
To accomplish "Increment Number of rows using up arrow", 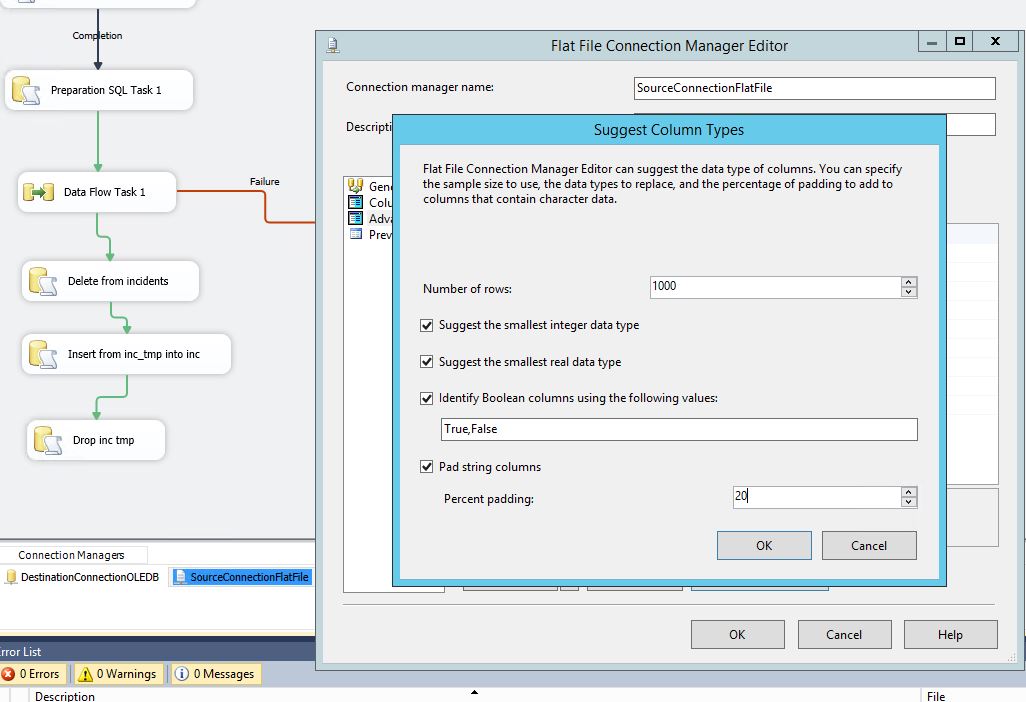I will 909,282.
